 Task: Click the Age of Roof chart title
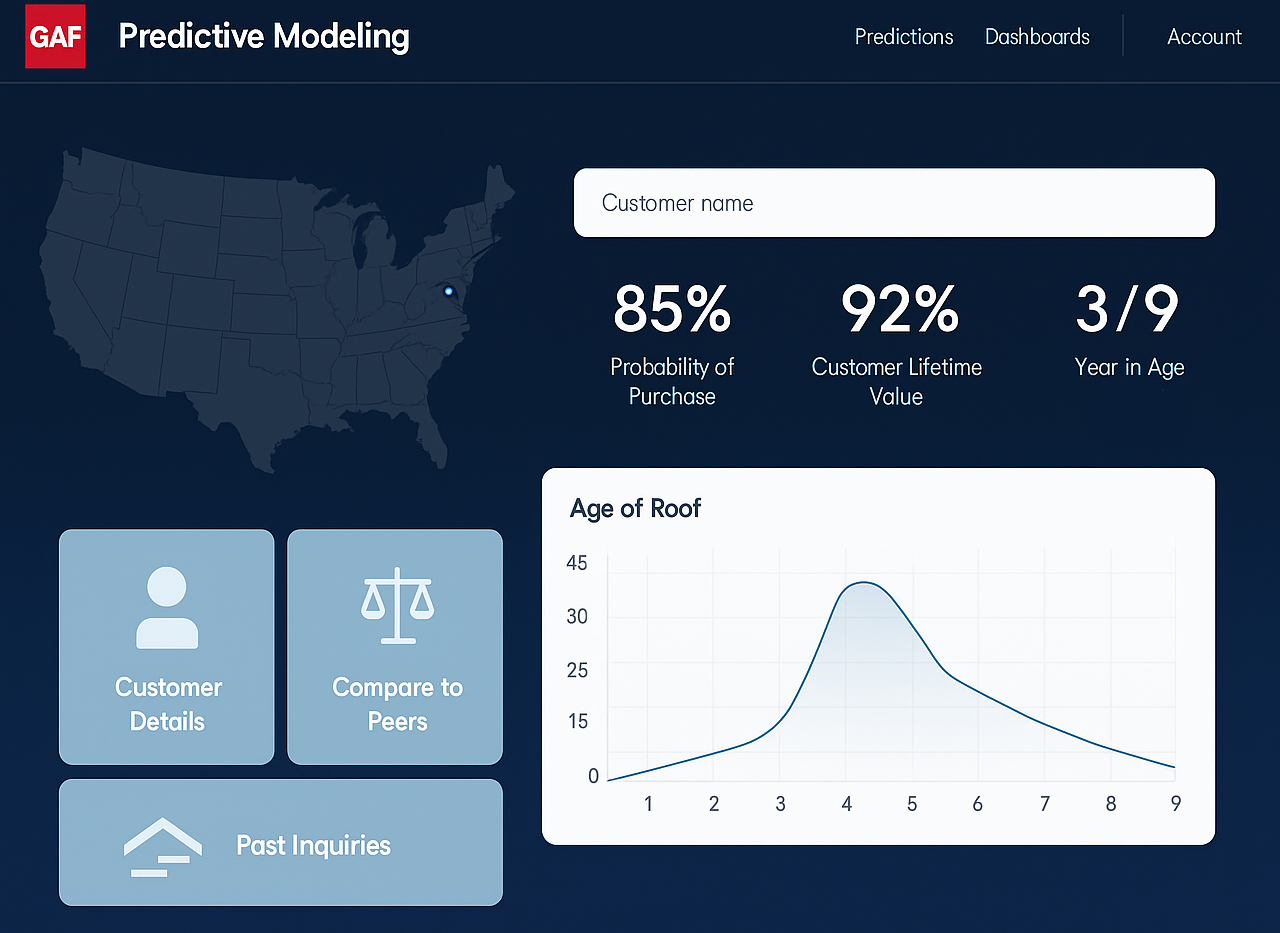point(635,508)
